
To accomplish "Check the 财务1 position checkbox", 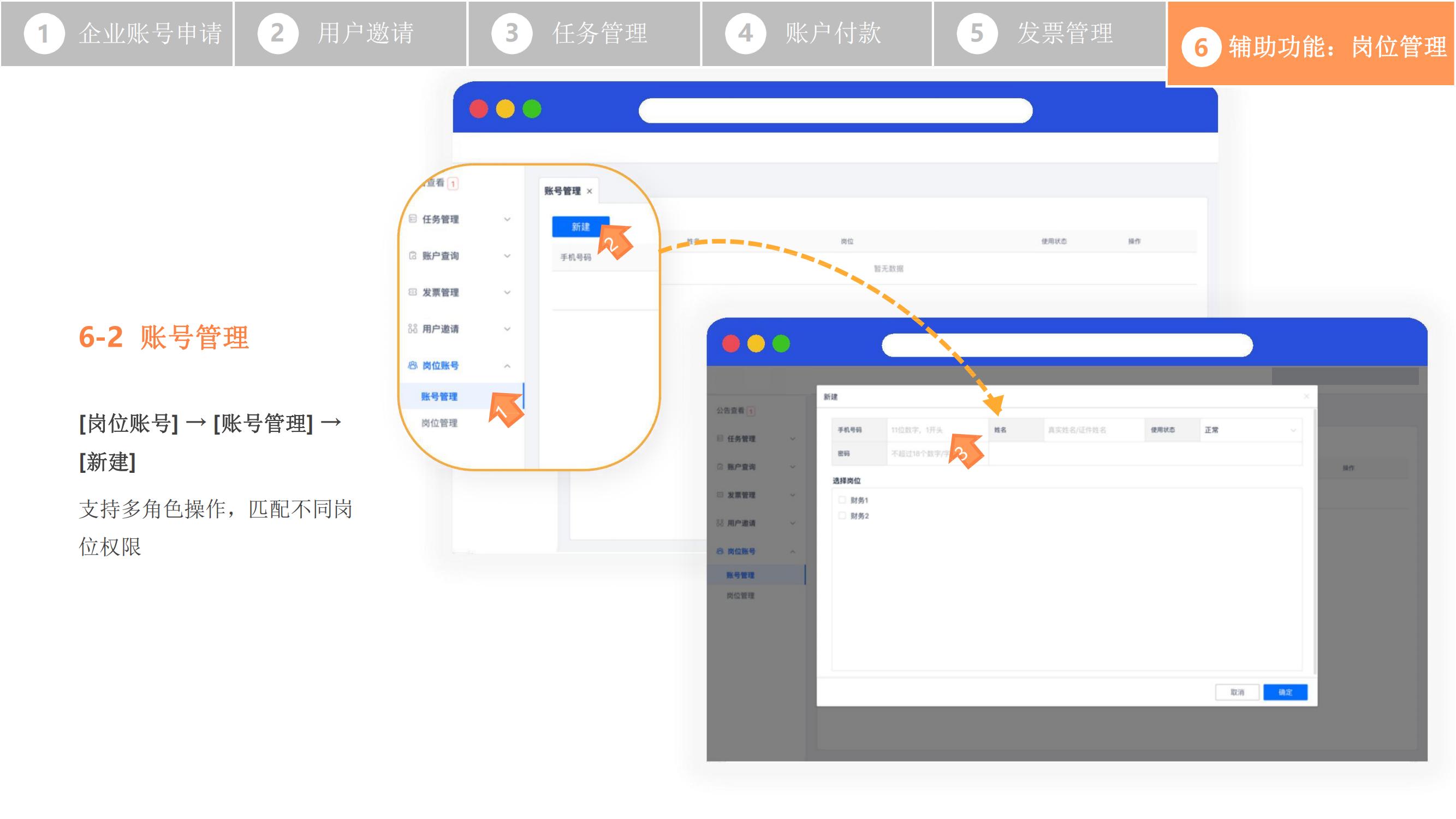I will point(842,500).
